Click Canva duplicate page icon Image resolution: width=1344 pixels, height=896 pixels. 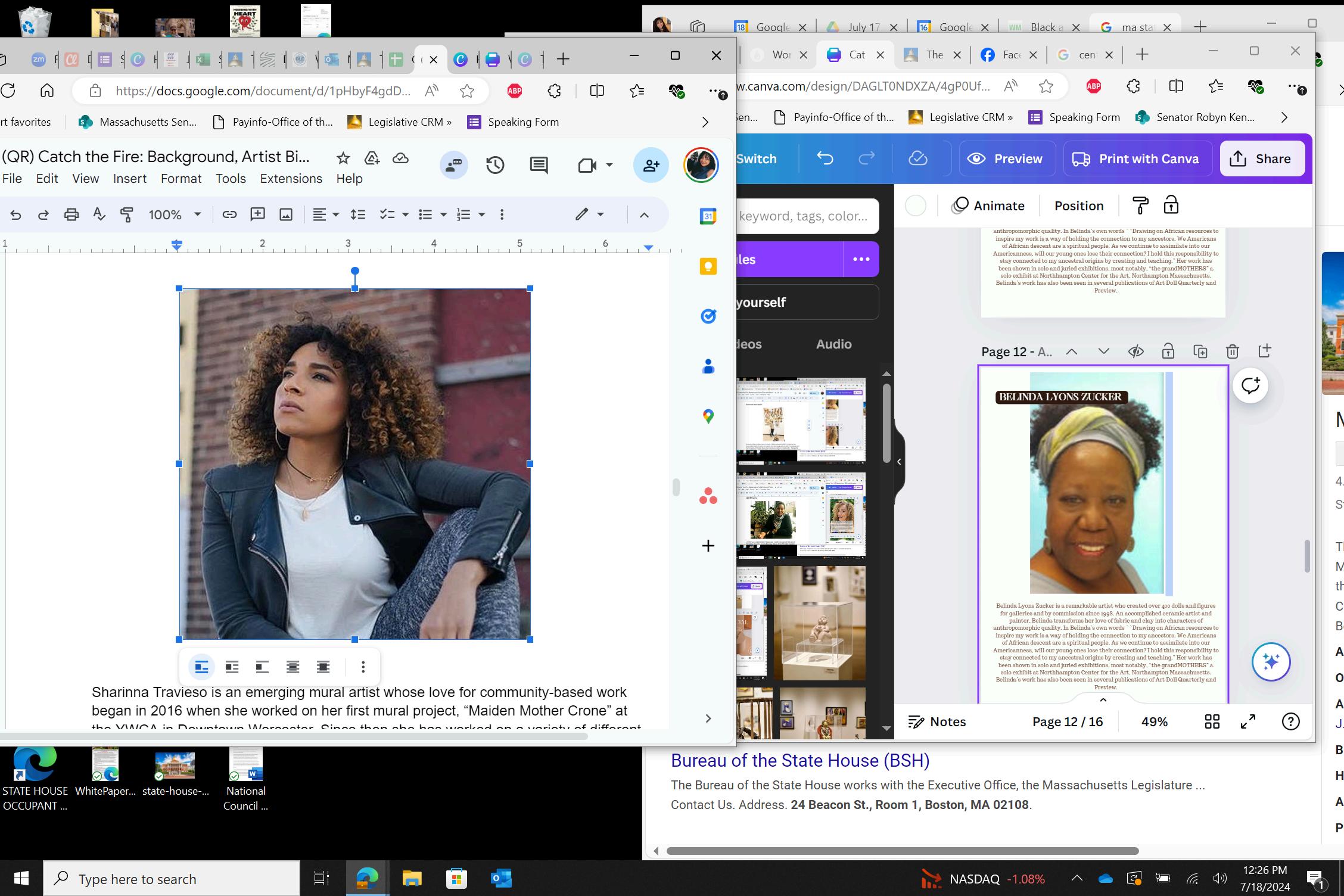coord(1200,351)
